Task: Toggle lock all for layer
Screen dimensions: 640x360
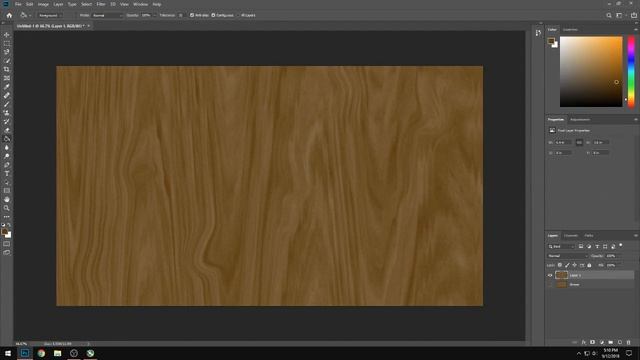Action: tap(589, 265)
